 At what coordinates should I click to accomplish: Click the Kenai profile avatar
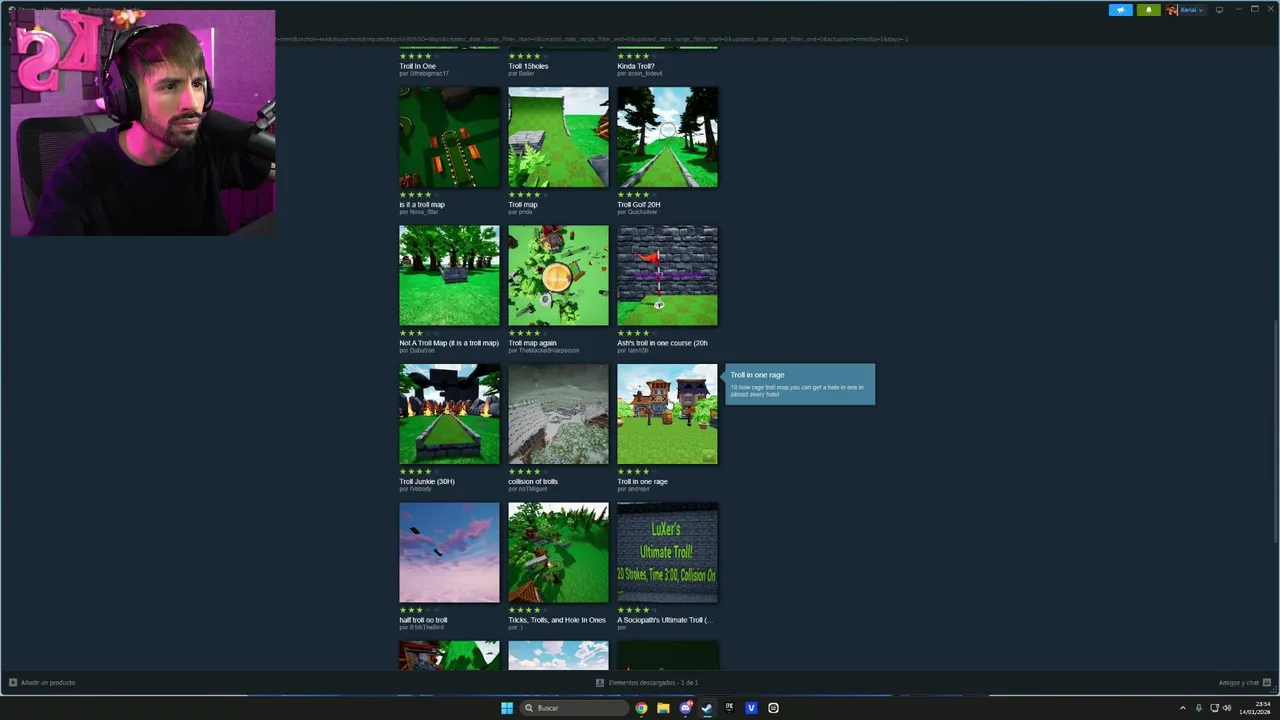tap(1172, 10)
